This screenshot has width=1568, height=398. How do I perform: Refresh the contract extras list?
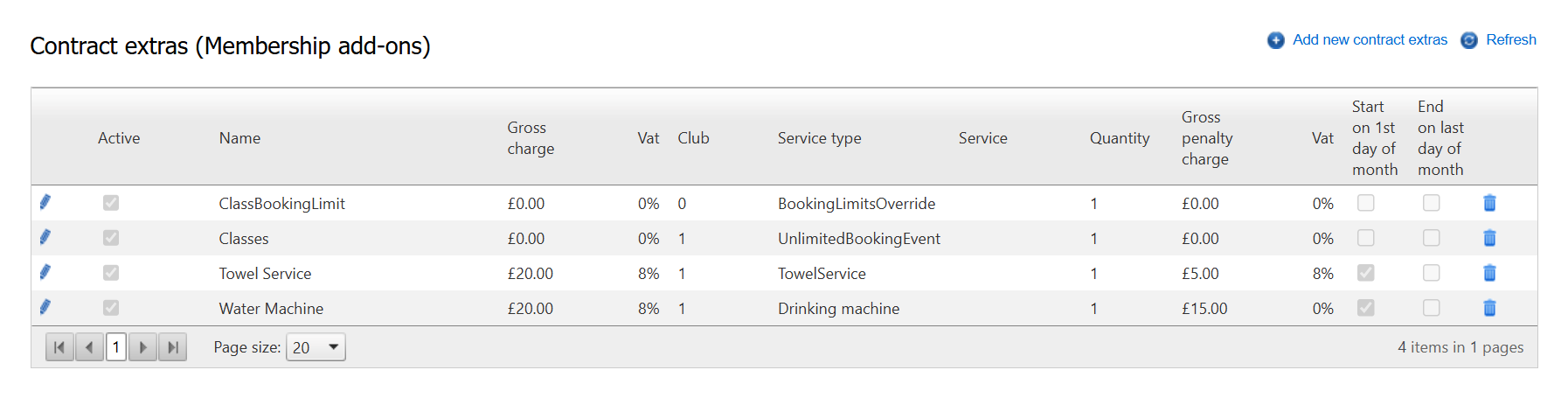coord(1509,40)
